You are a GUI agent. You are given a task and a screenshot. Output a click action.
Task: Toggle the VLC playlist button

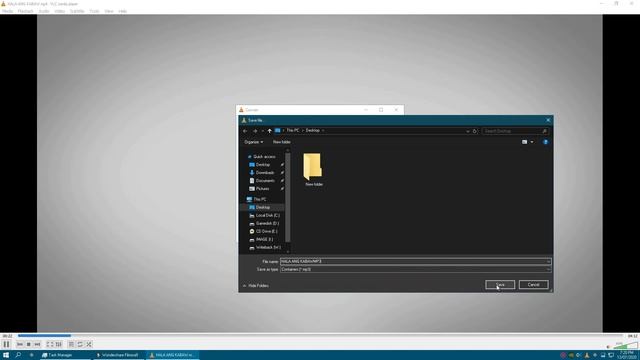coord(71,344)
